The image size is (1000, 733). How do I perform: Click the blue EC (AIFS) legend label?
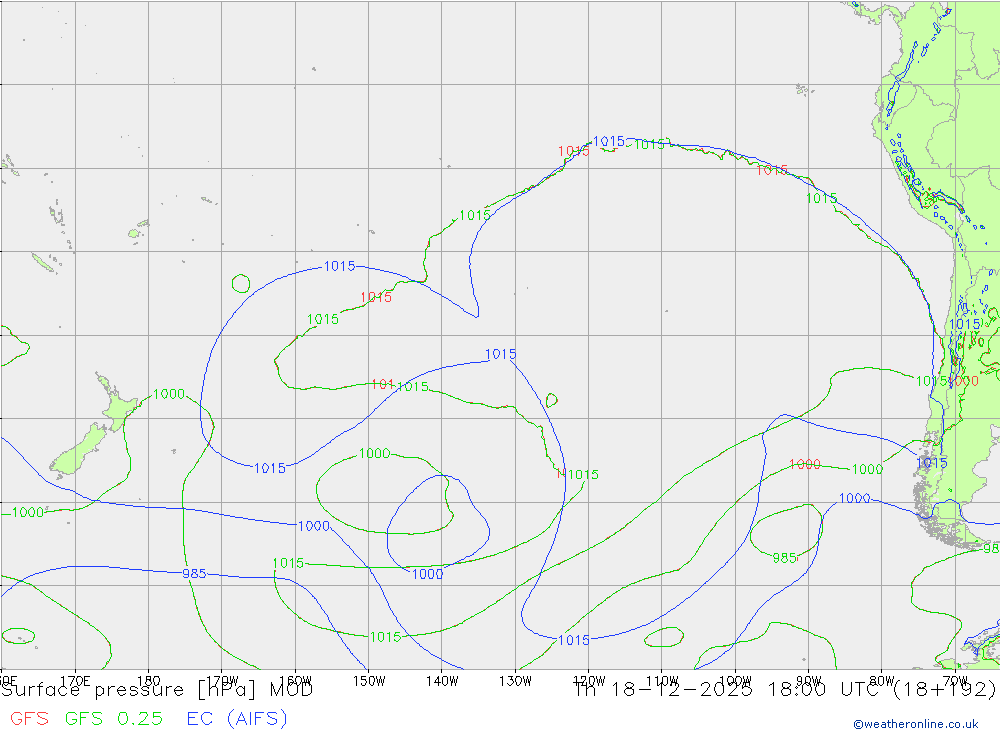click(237, 719)
